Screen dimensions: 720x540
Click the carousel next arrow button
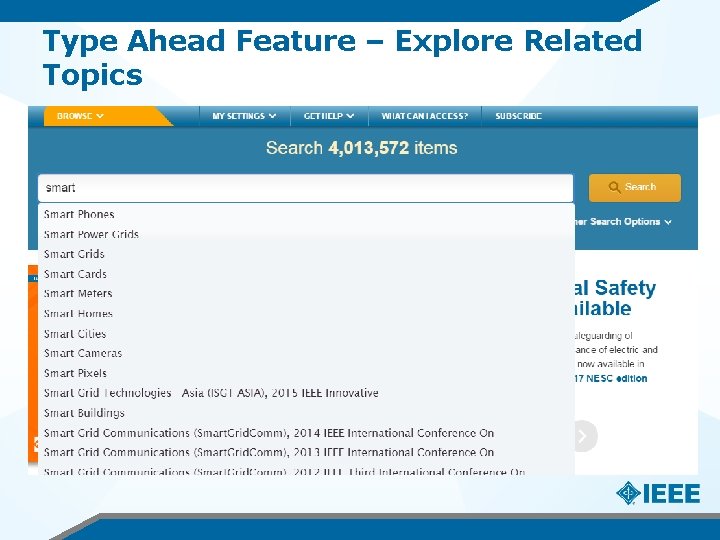584,436
